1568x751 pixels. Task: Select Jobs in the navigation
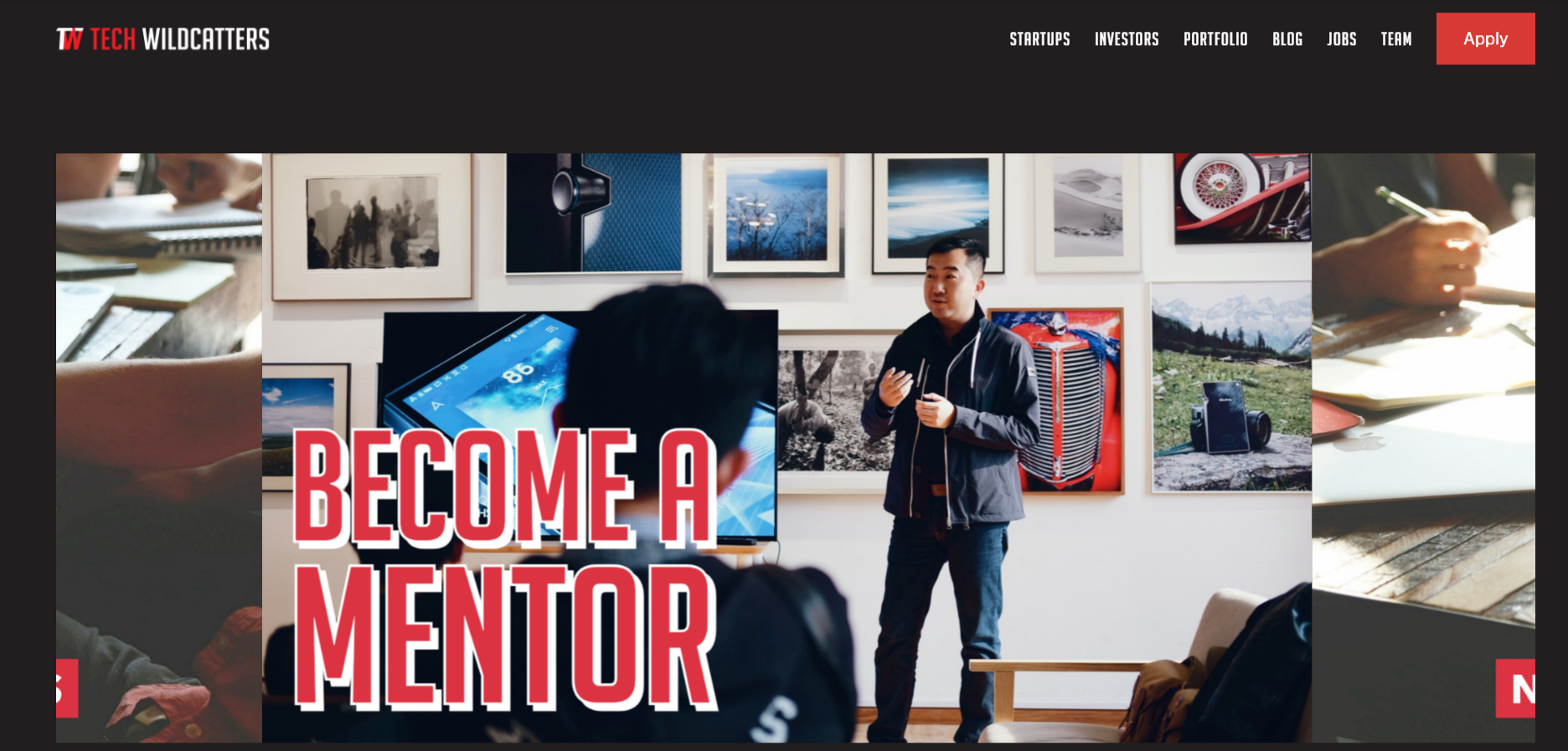(x=1342, y=39)
